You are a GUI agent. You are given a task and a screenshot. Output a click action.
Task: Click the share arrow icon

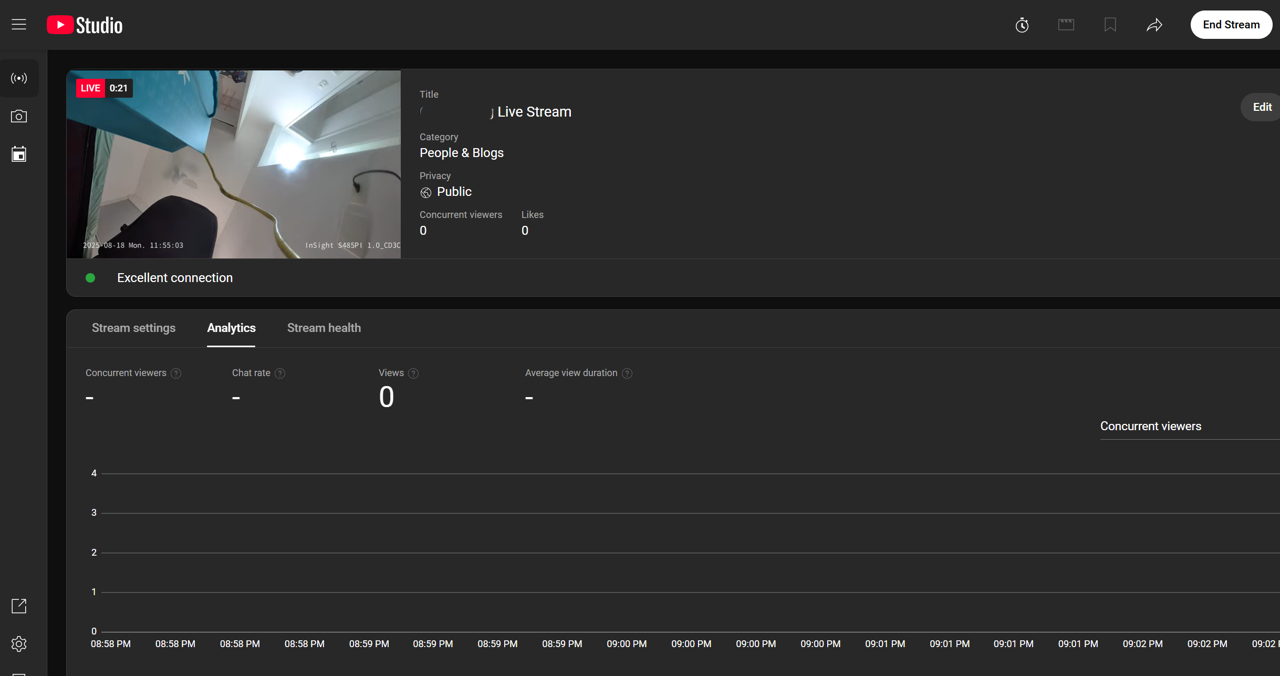[x=1154, y=25]
